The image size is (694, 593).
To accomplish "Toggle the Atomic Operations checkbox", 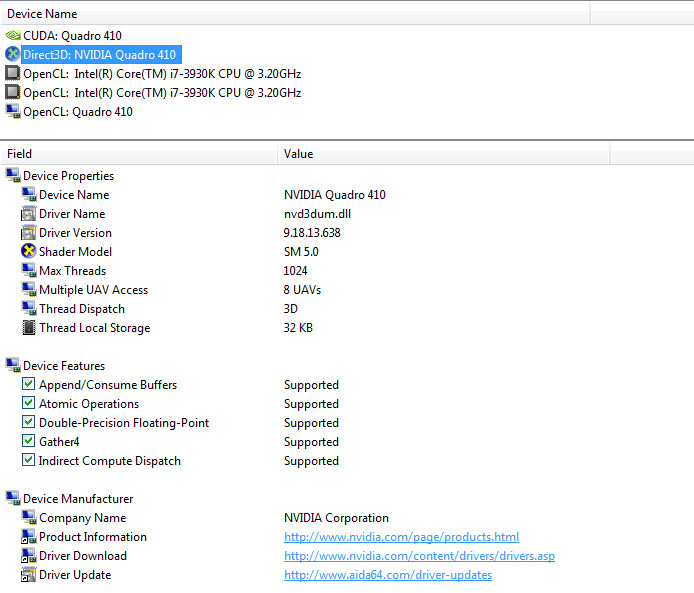I will tap(28, 402).
